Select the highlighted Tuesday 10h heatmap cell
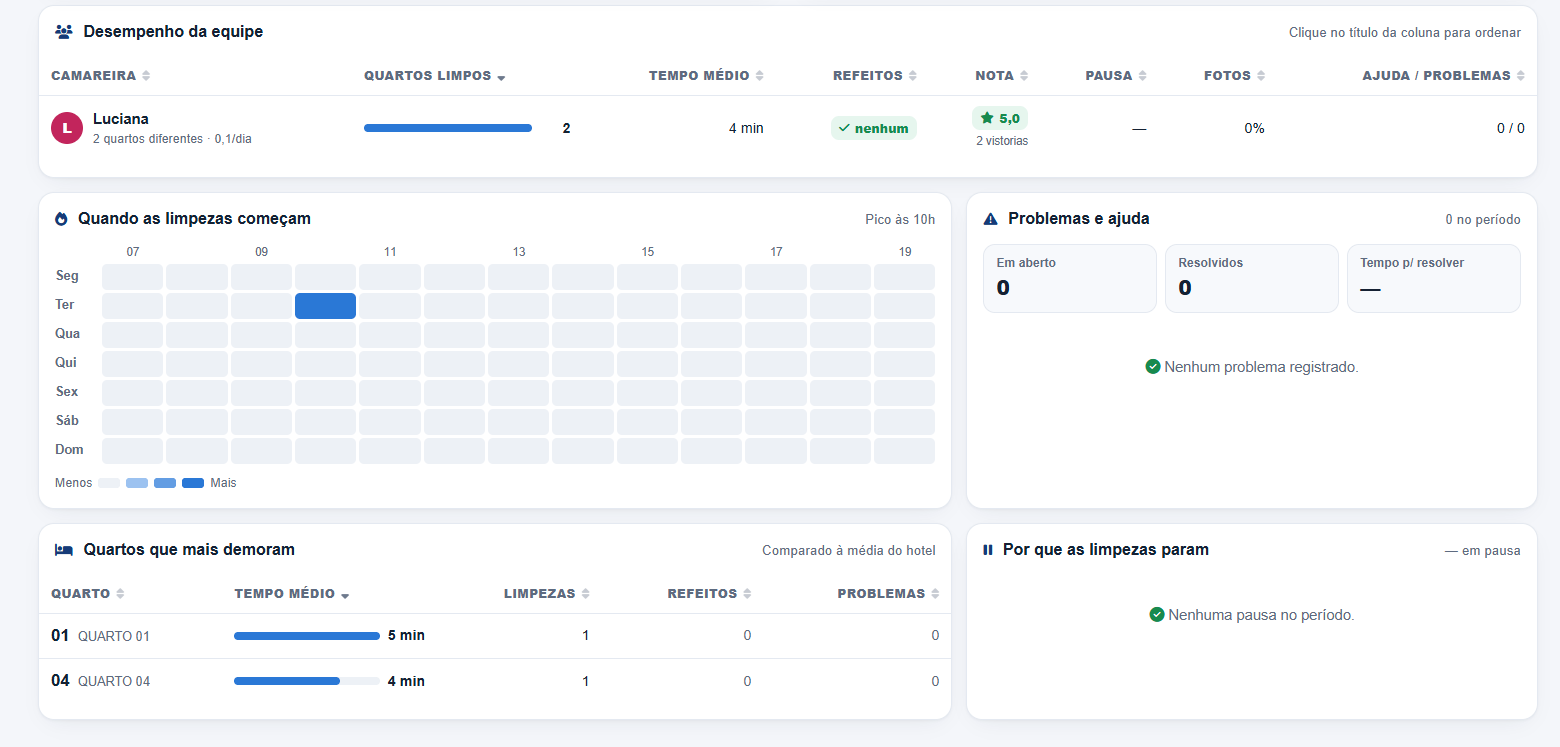This screenshot has width=1560, height=747. (x=325, y=306)
